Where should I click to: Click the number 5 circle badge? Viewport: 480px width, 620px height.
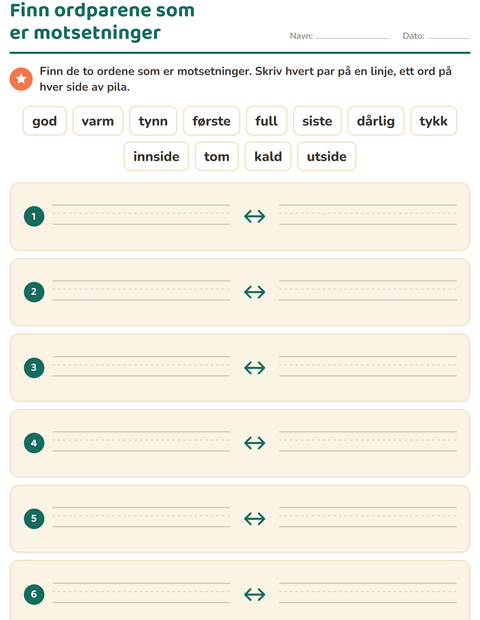(34, 518)
